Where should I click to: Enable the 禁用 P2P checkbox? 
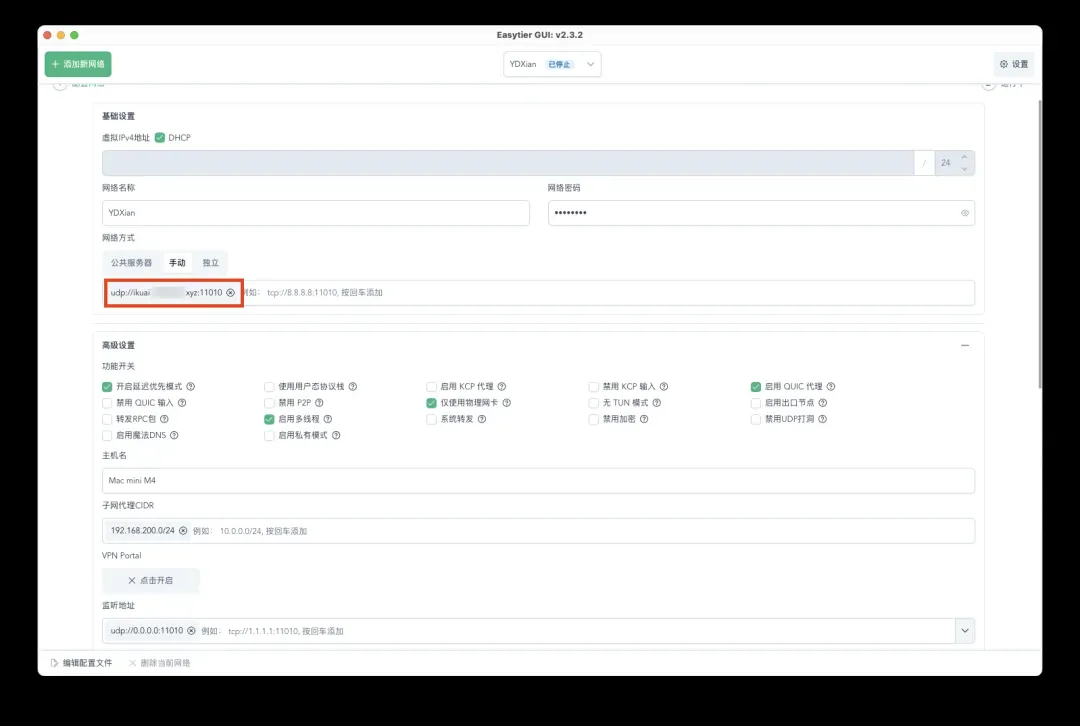pos(269,403)
